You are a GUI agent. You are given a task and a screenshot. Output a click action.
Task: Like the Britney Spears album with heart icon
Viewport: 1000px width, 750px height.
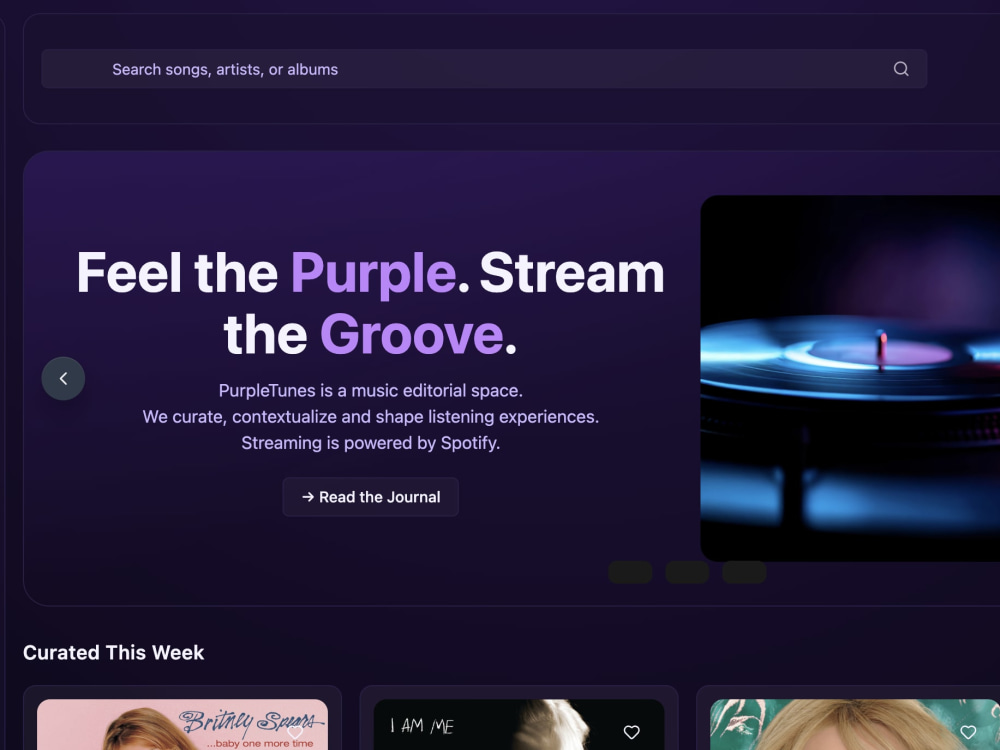pyautogui.click(x=295, y=732)
